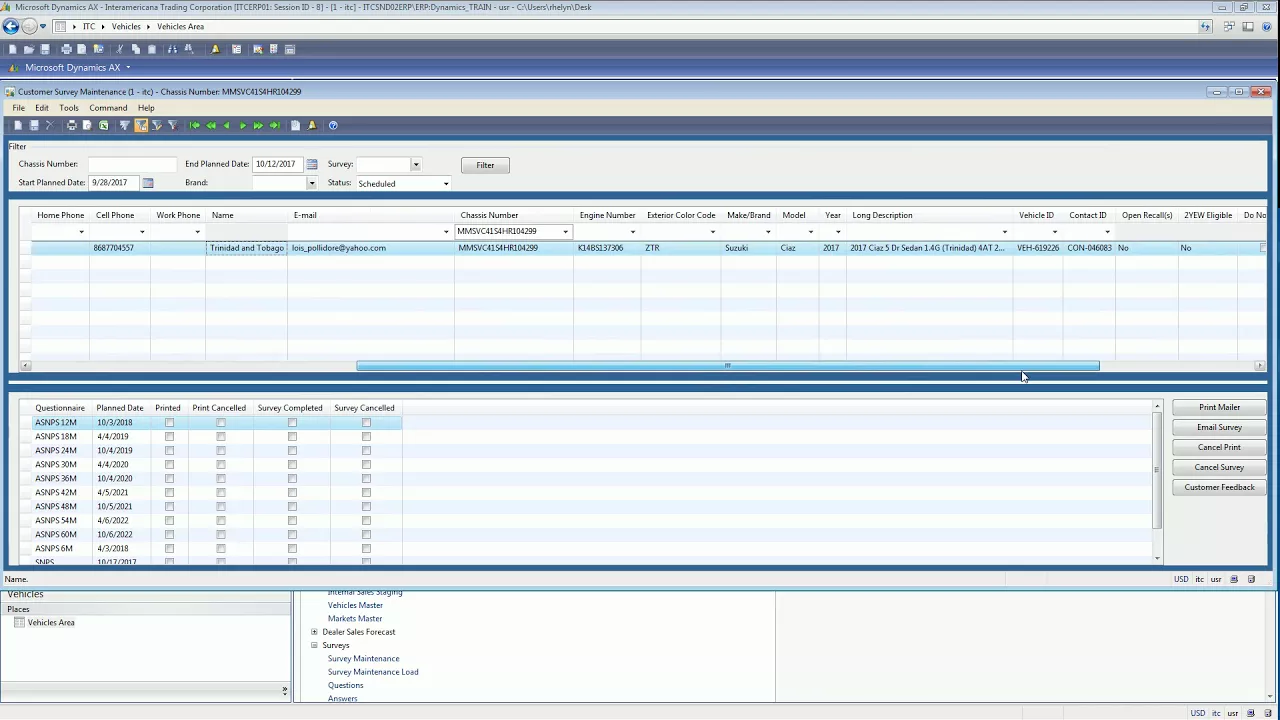
Task: Open the Survey Maintenance Load link
Action: coord(373,672)
